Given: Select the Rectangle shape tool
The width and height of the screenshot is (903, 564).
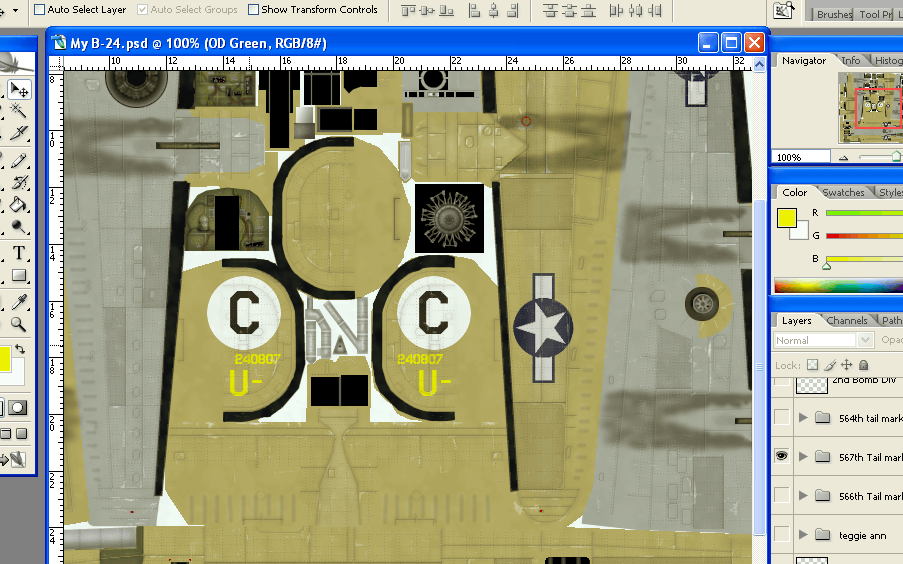Looking at the screenshot, I should (19, 276).
